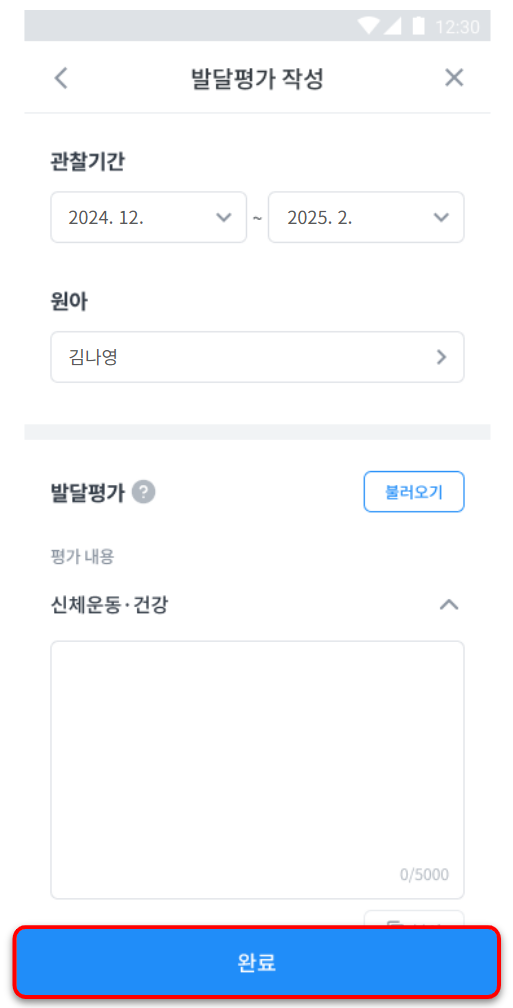513x1008 pixels.
Task: Tap the 0/5000 character counter
Action: coord(424,874)
